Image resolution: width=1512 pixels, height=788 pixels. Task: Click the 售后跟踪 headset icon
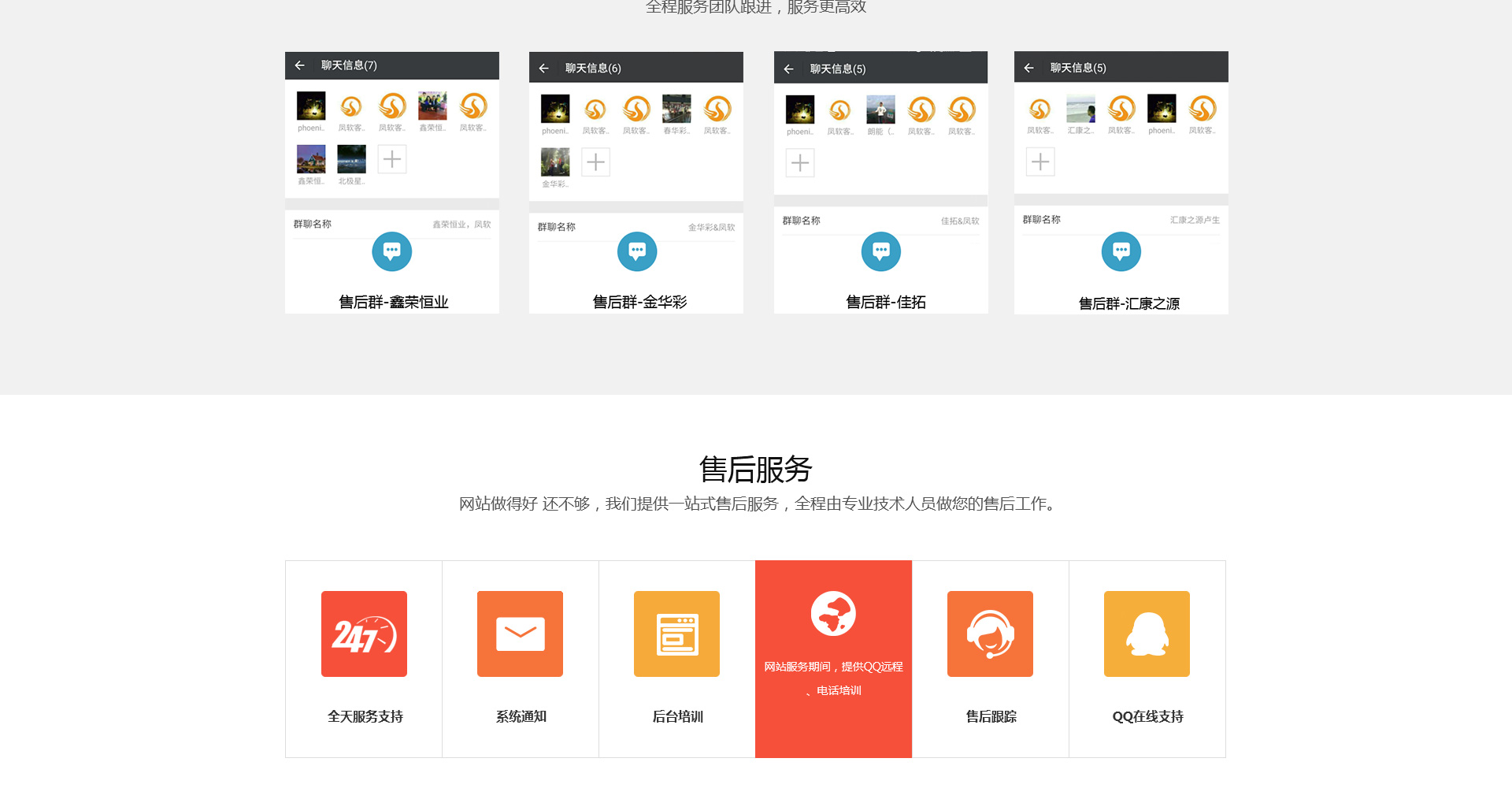(990, 634)
